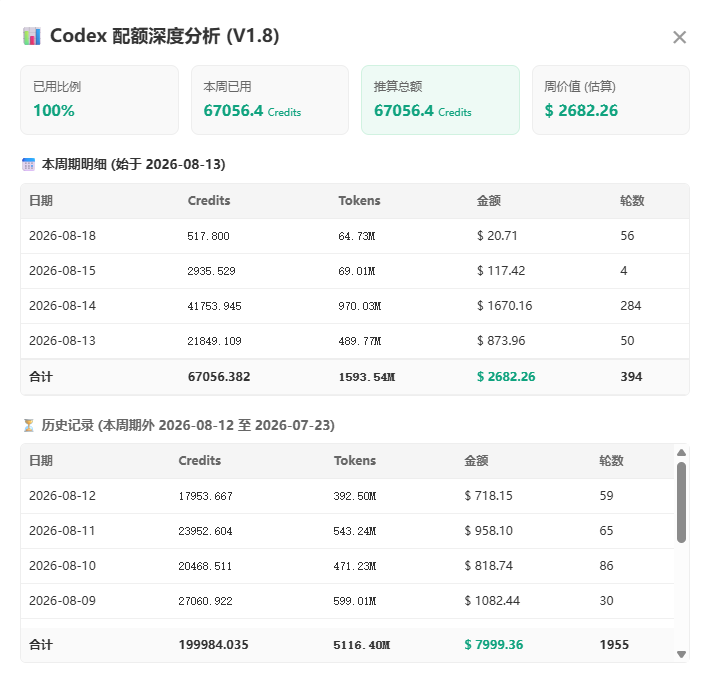Image resolution: width=705 pixels, height=685 pixels.
Task: Select the 周价值 (估算) card
Action: click(611, 100)
